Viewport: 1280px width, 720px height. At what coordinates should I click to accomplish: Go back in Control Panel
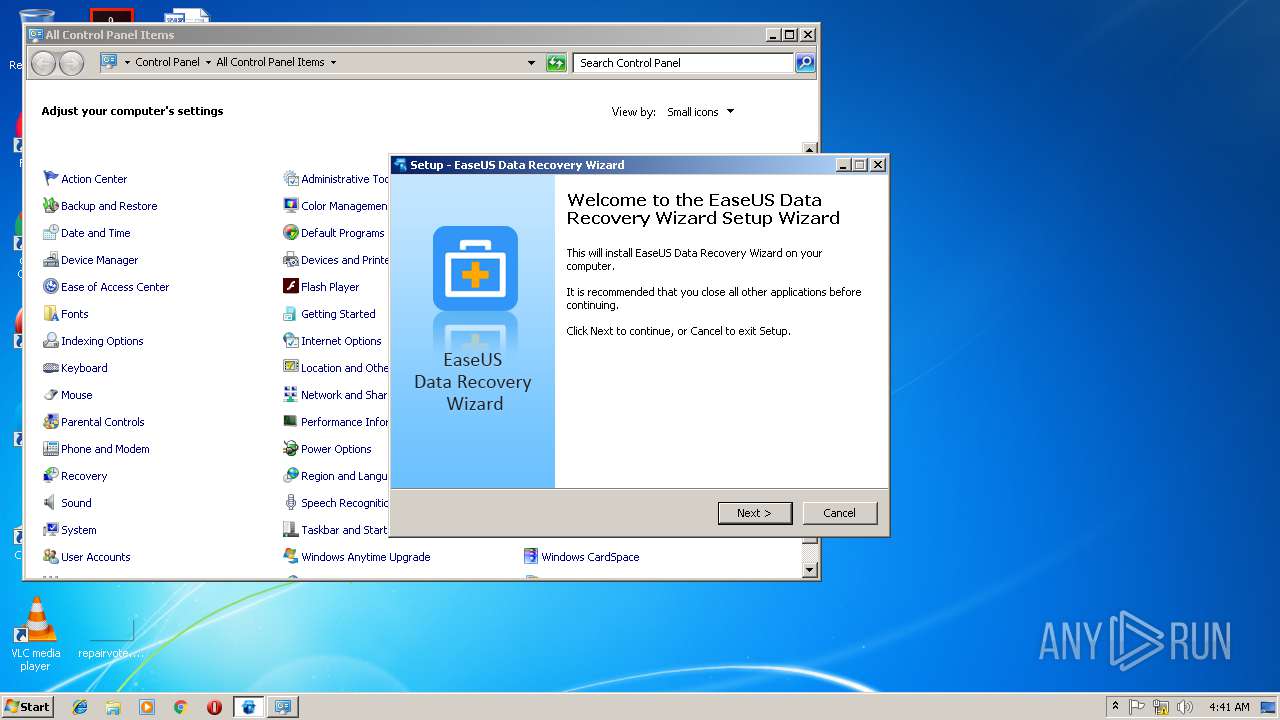click(43, 63)
